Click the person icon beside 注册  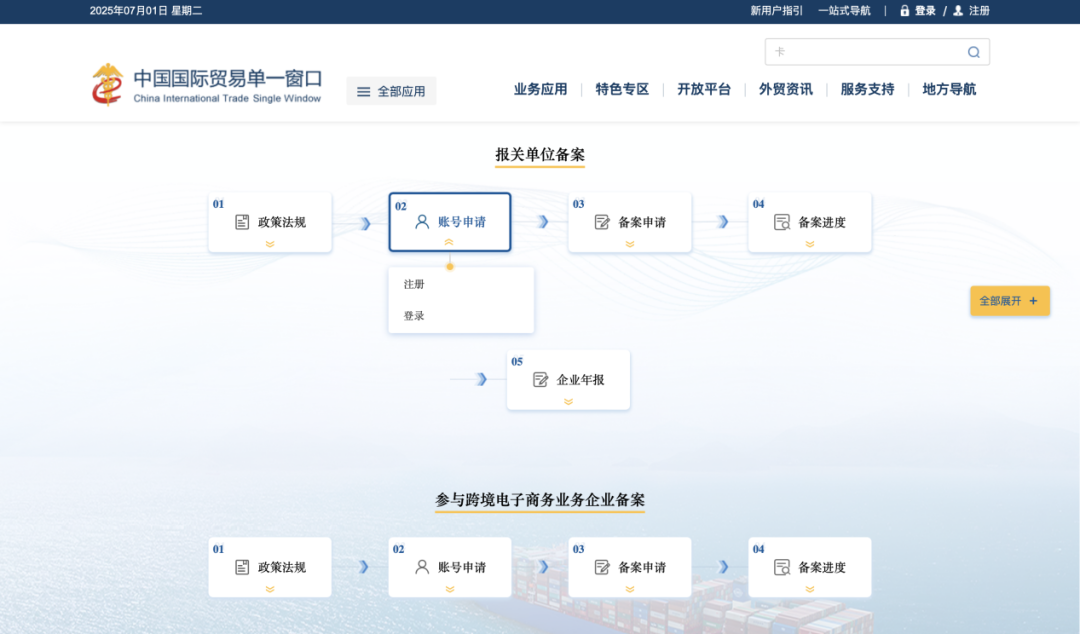[956, 10]
